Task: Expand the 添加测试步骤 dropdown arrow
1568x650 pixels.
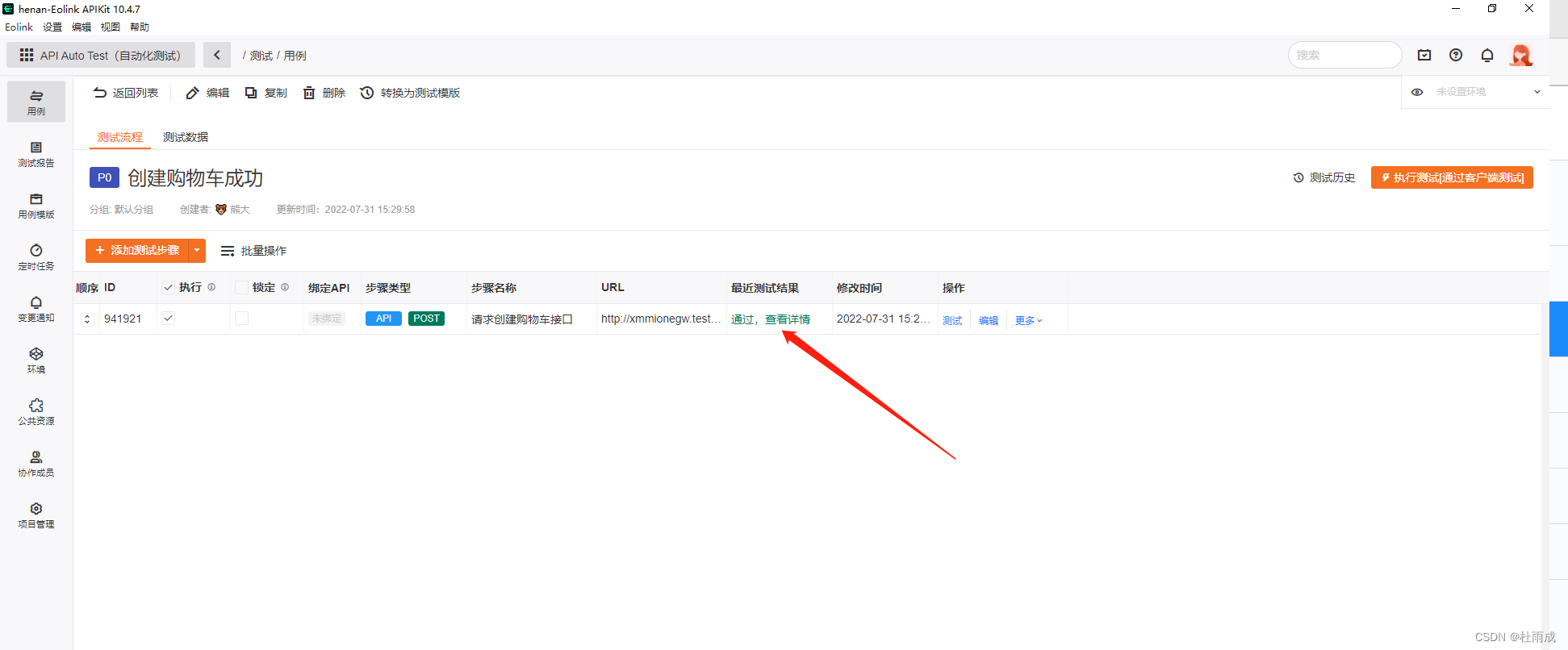Action: (x=197, y=251)
